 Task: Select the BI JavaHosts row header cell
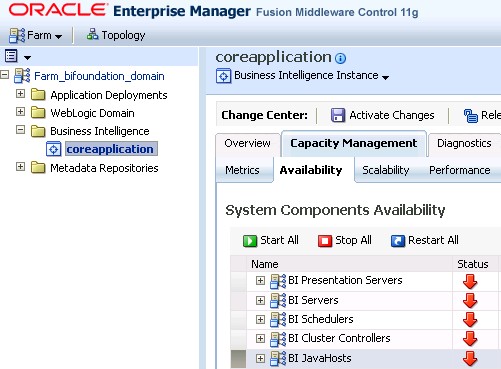coord(238,359)
